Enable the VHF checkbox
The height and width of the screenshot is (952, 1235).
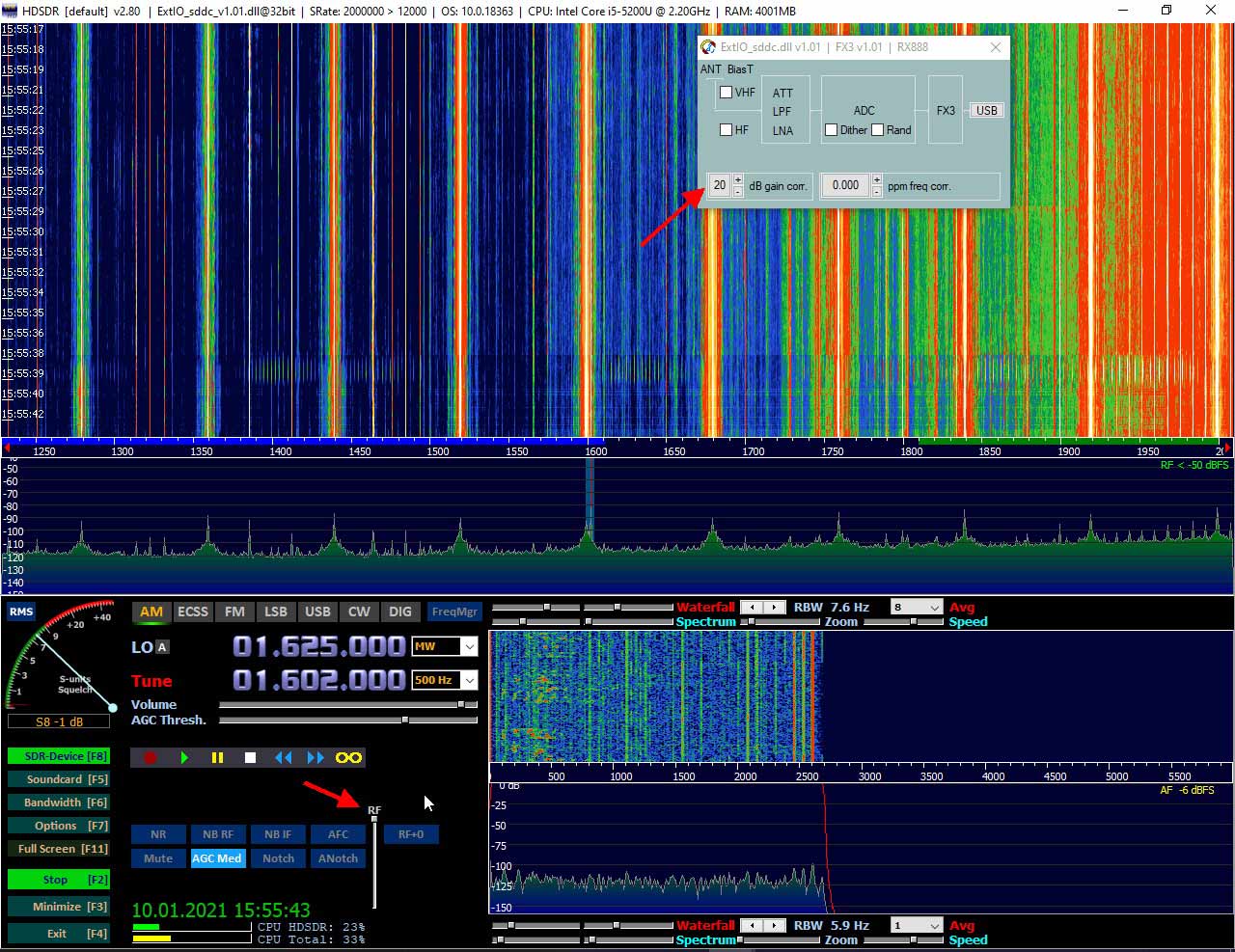[x=727, y=93]
